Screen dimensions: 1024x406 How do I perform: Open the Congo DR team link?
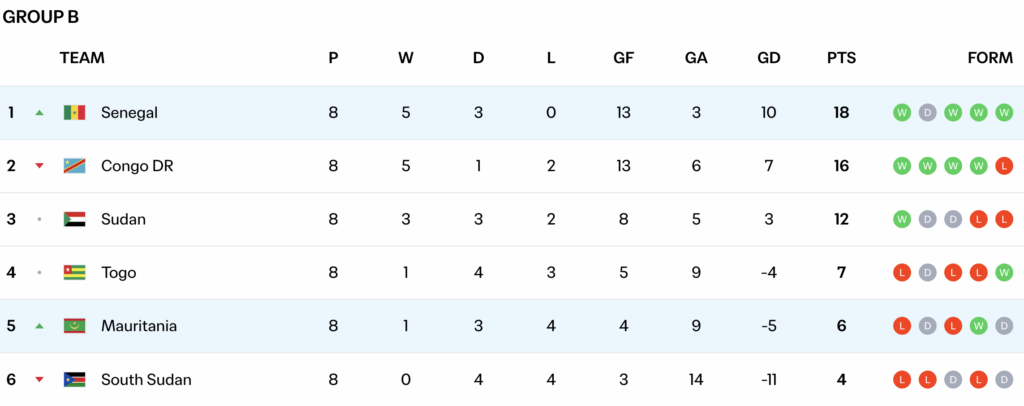[137, 166]
